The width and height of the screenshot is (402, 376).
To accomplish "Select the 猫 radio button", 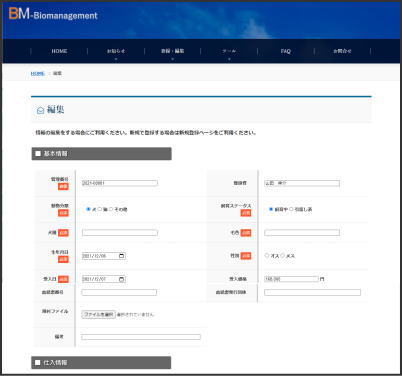I will tap(100, 209).
